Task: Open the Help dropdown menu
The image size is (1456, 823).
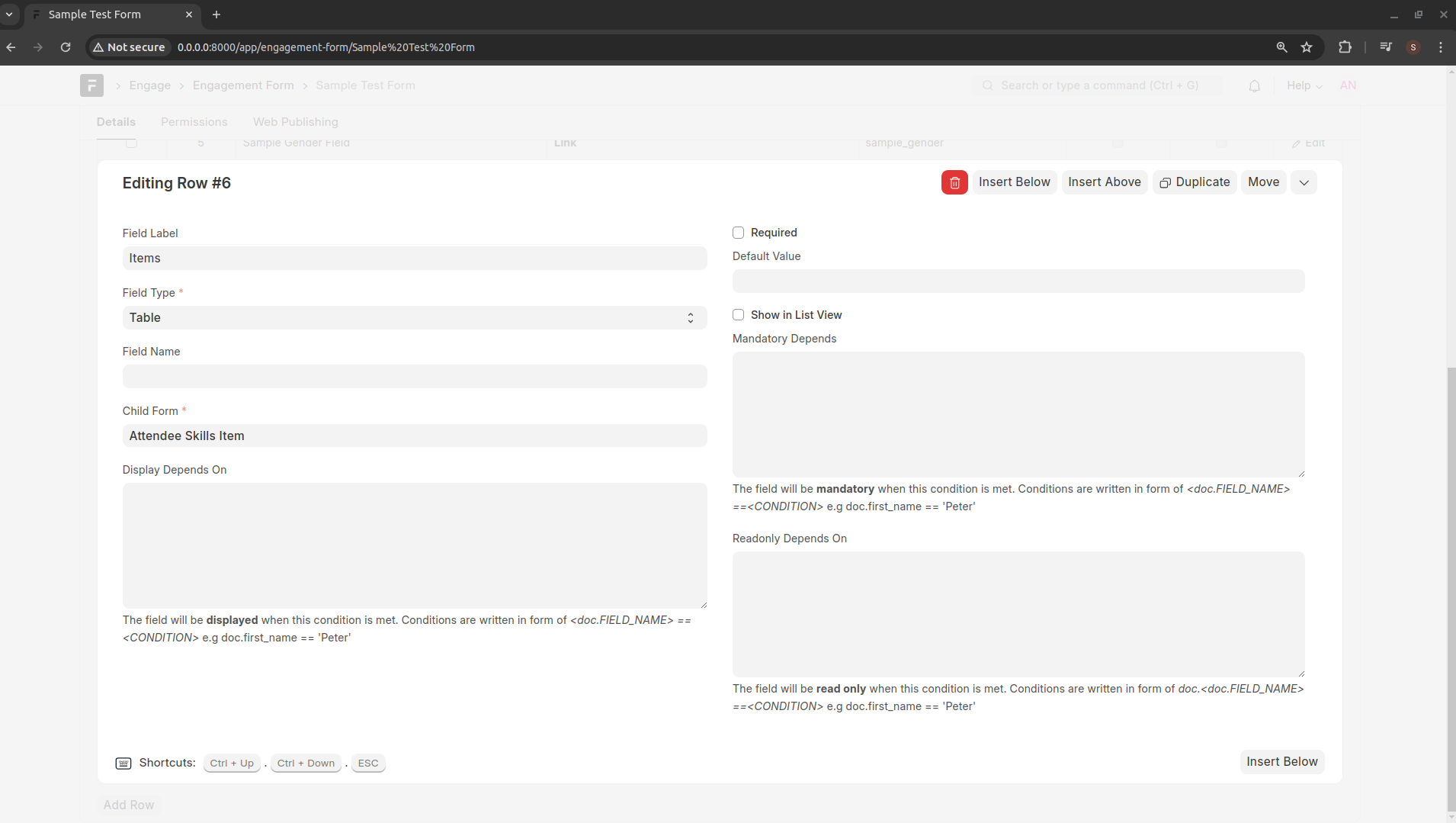Action: 1304,85
